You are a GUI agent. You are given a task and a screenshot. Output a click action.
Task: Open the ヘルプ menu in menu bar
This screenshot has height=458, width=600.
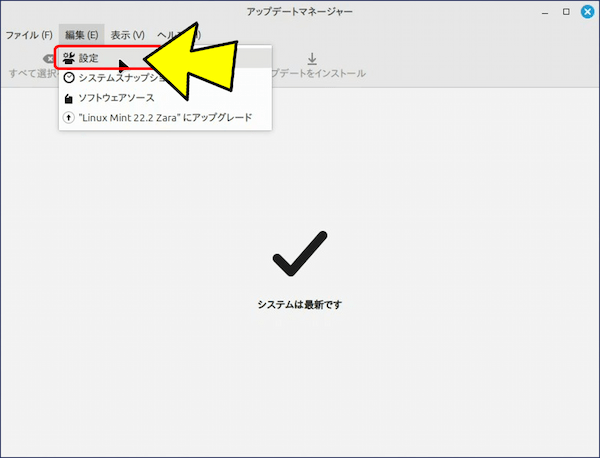pyautogui.click(x=166, y=35)
